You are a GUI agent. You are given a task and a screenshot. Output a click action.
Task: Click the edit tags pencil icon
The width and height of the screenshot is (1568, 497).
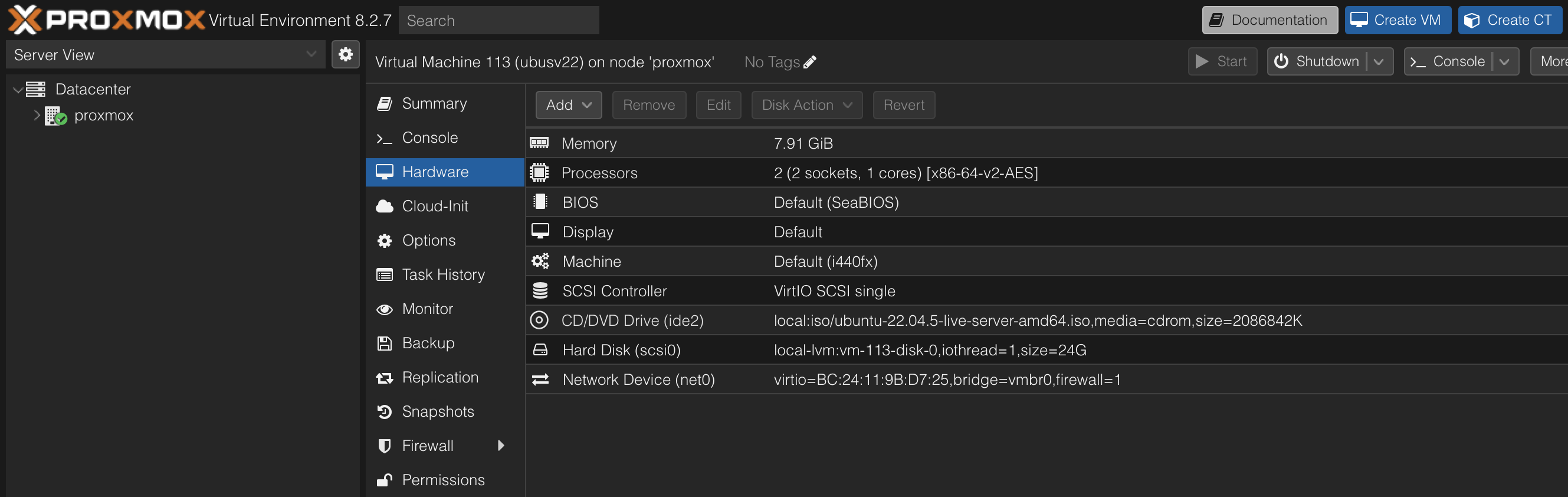click(809, 62)
